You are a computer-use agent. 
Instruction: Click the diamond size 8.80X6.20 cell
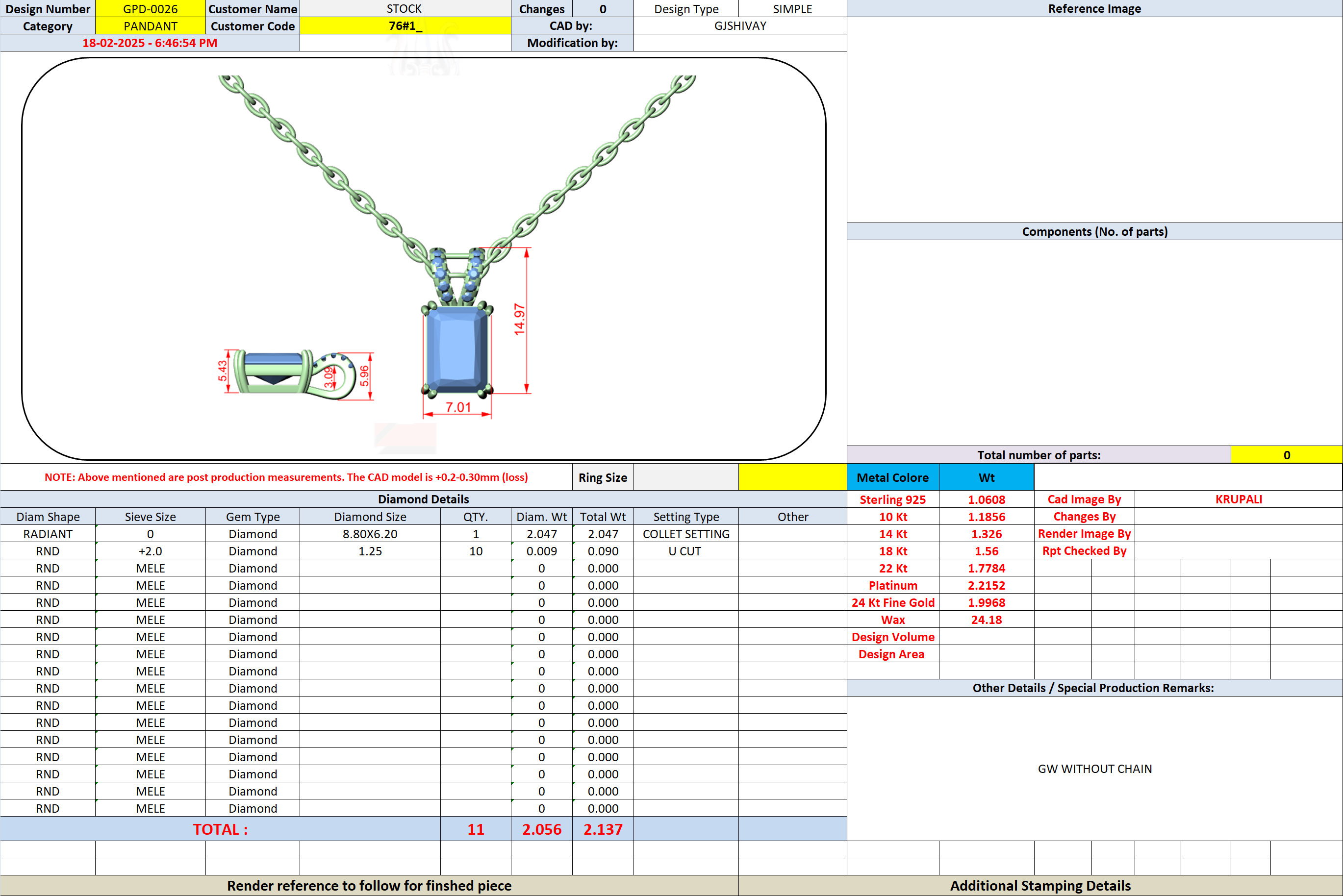click(x=370, y=534)
